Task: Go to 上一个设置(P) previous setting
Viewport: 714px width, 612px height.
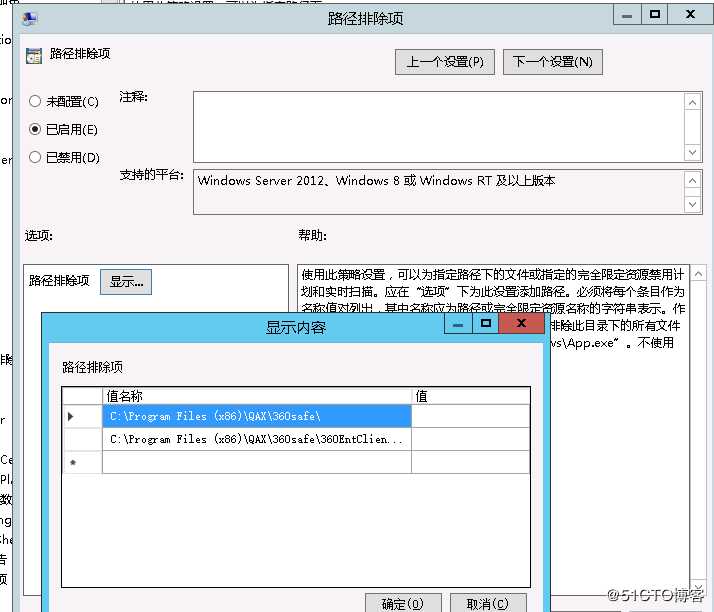Action: pyautogui.click(x=444, y=62)
